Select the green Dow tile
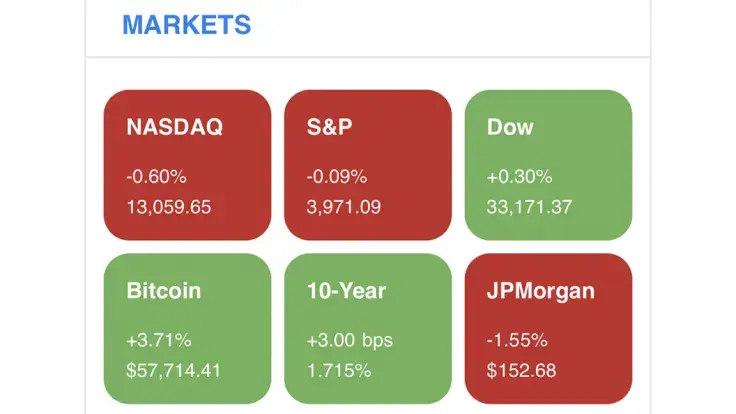The height and width of the screenshot is (414, 736). (548, 164)
